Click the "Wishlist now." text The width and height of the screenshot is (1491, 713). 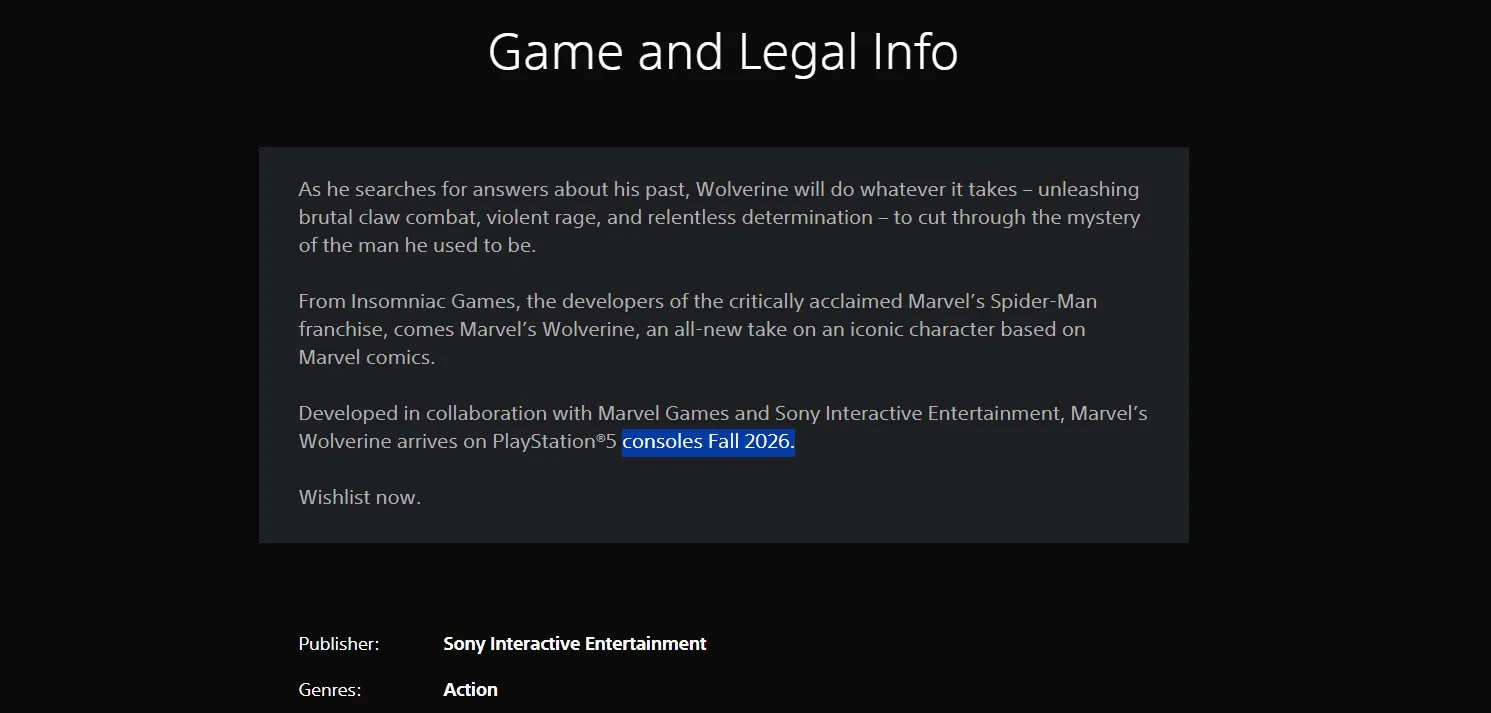click(x=359, y=497)
